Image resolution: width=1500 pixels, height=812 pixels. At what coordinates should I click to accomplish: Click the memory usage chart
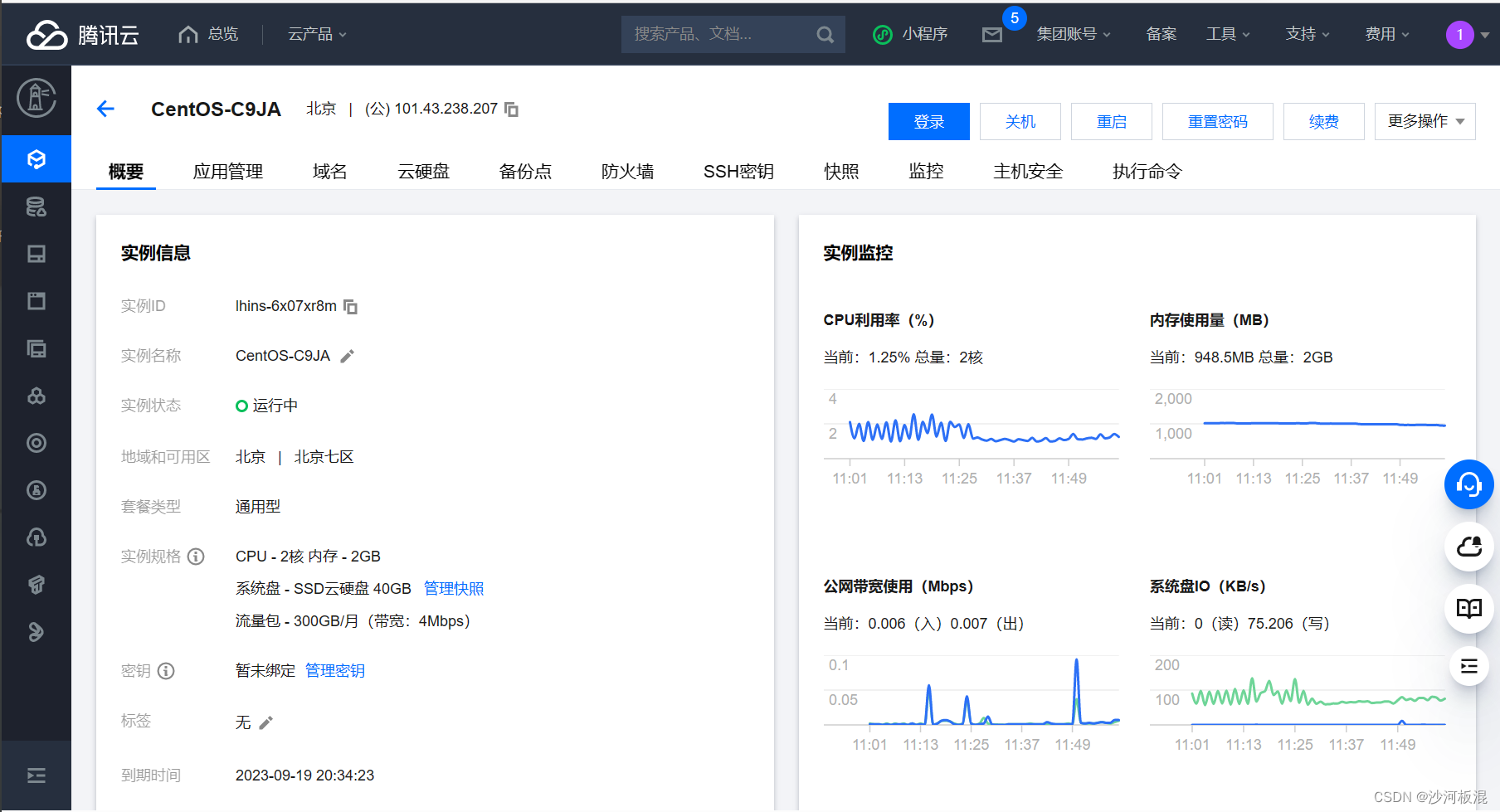1298,437
